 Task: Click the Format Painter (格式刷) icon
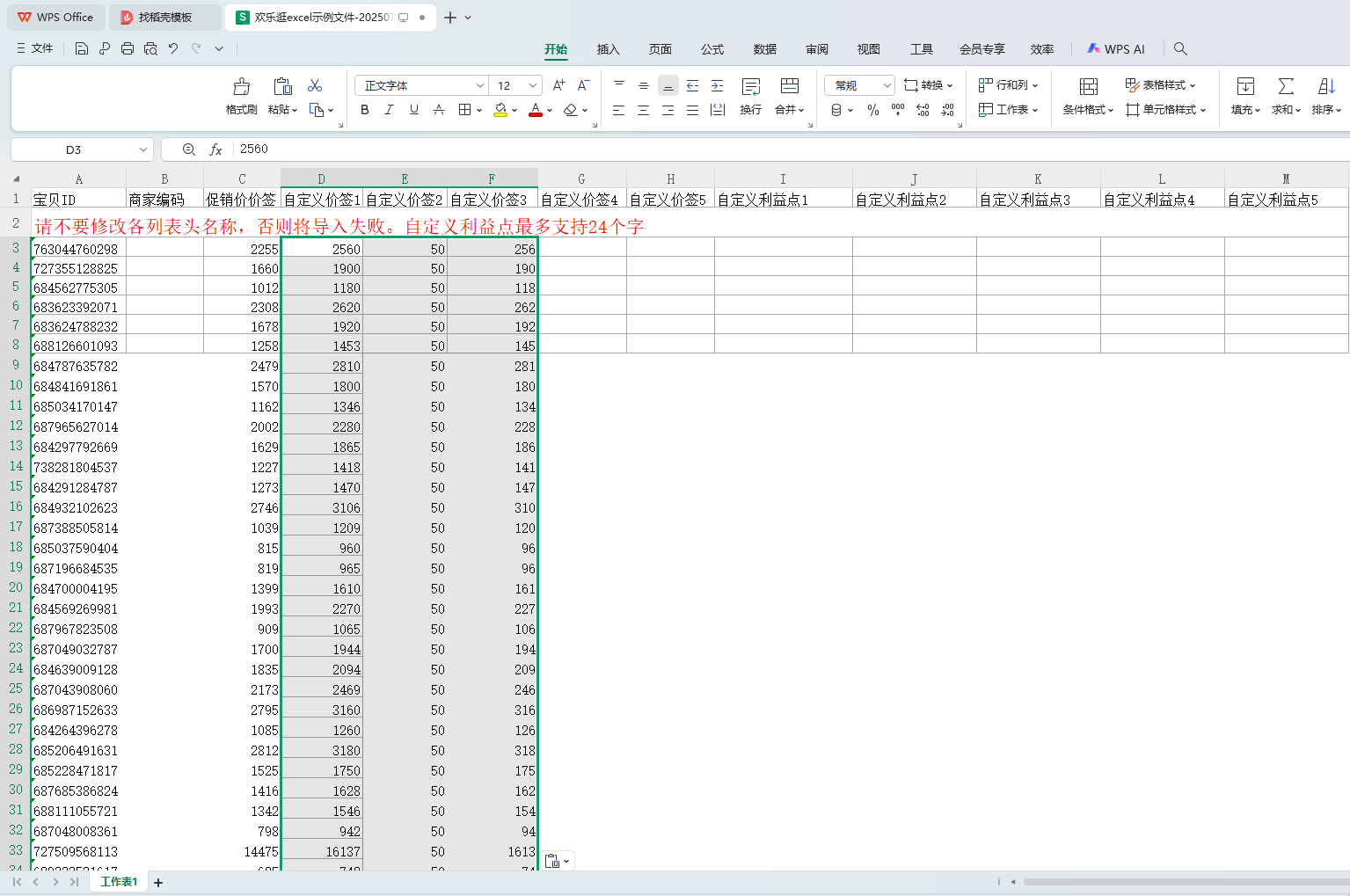click(x=241, y=87)
